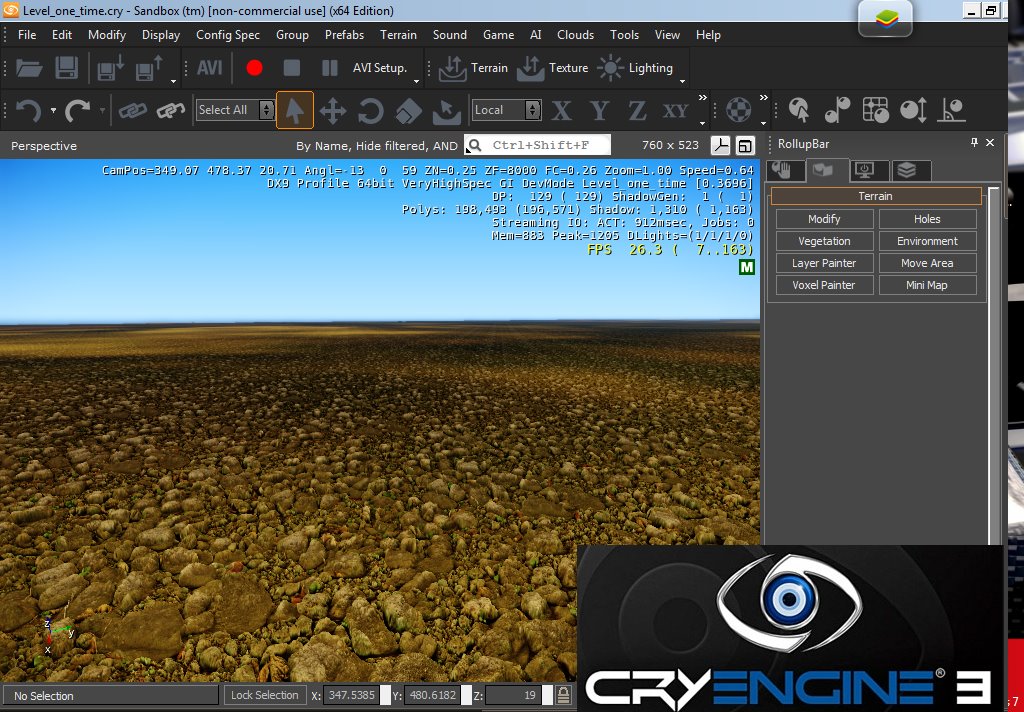Click the Lock Selection button
The image size is (1024, 712).
264,695
